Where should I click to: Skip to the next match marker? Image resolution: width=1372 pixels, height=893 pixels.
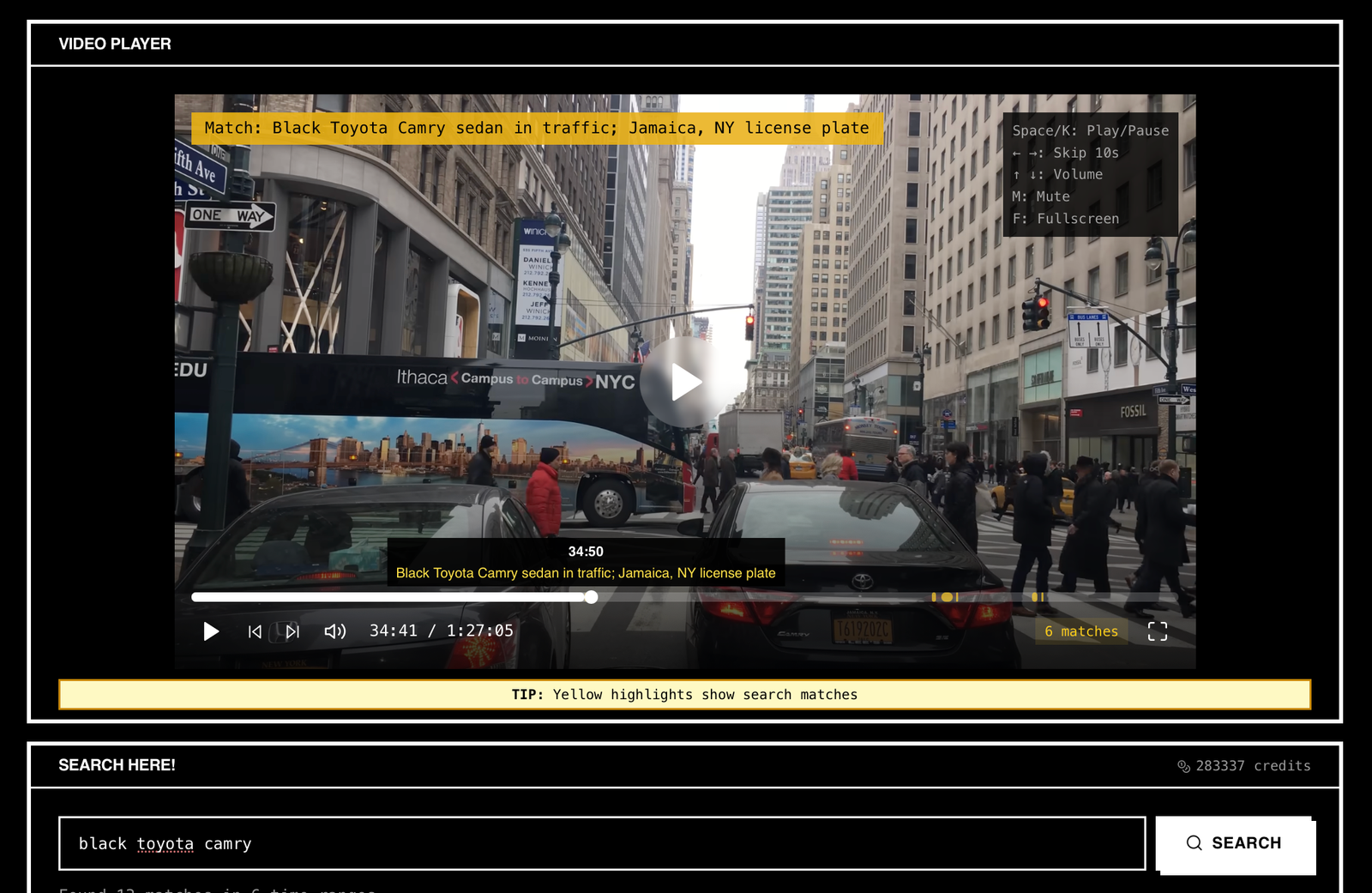tap(292, 631)
